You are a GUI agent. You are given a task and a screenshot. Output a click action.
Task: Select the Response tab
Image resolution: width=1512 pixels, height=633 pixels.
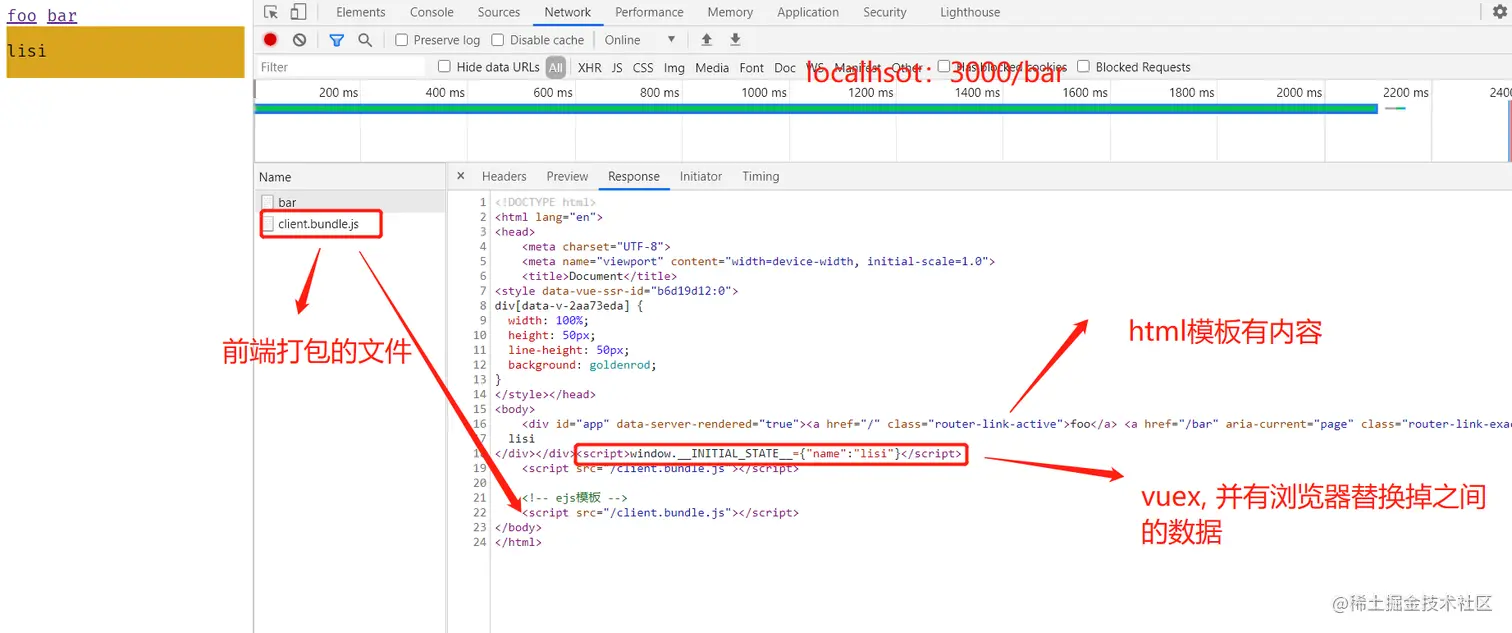634,176
